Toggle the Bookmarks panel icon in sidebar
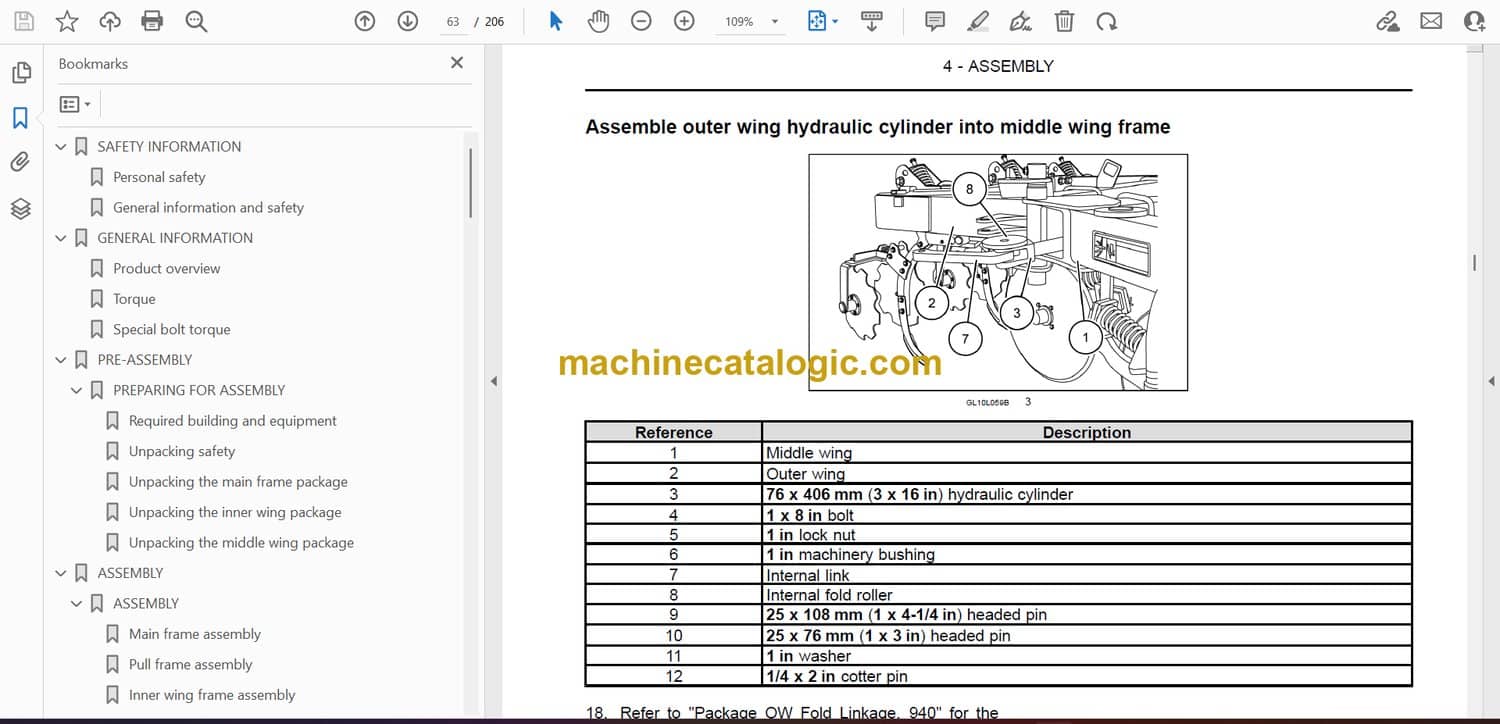The height and width of the screenshot is (724, 1500). (20, 118)
